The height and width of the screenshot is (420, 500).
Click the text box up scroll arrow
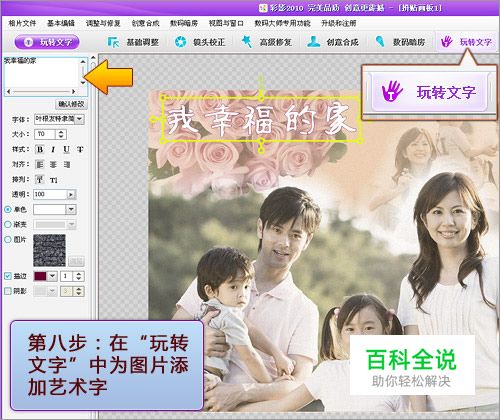tap(83, 61)
